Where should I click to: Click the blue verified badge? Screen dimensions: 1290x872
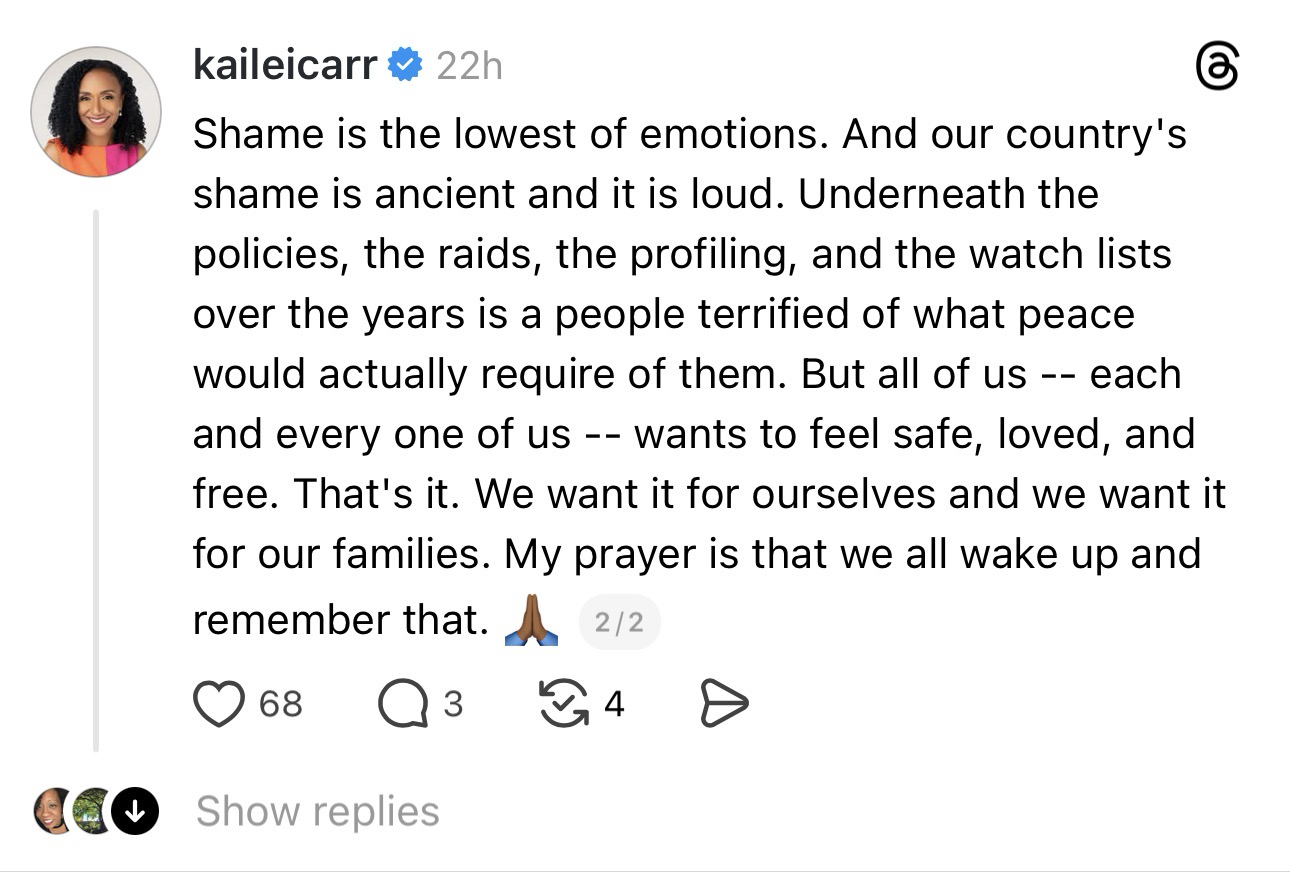[x=405, y=66]
